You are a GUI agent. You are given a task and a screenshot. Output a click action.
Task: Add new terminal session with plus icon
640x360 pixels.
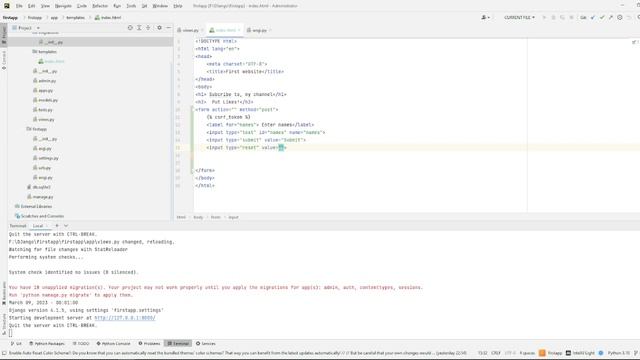pos(57,226)
